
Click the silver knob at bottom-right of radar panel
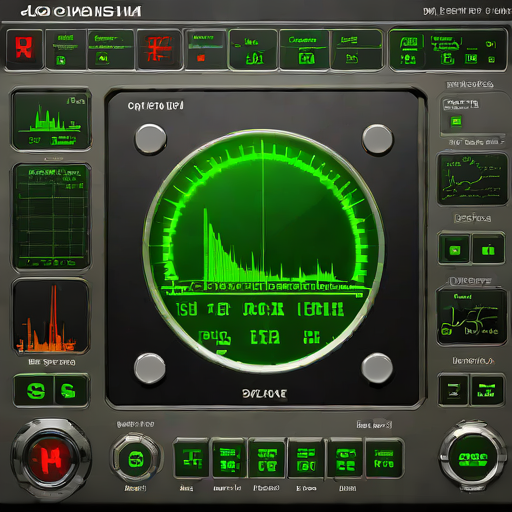[x=377, y=369]
